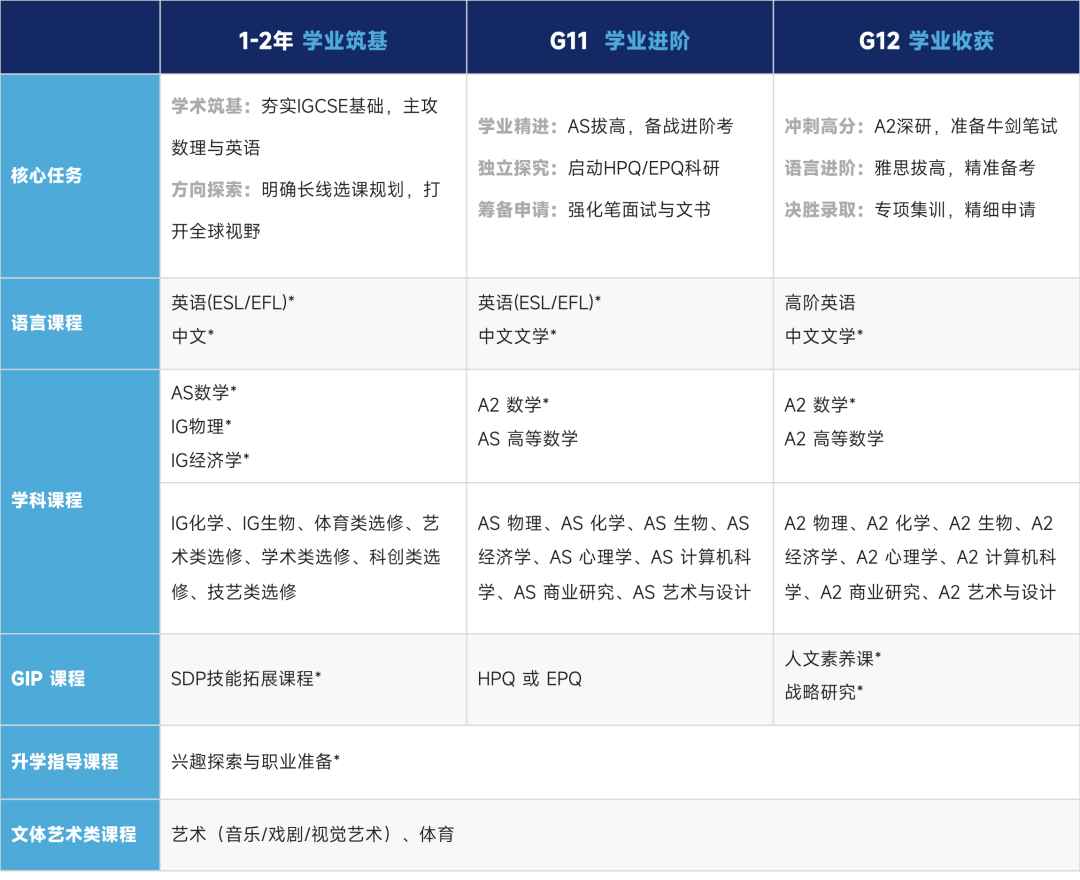Click the 'IG物理*' entry
Viewport: 1080px width, 880px height.
200,427
